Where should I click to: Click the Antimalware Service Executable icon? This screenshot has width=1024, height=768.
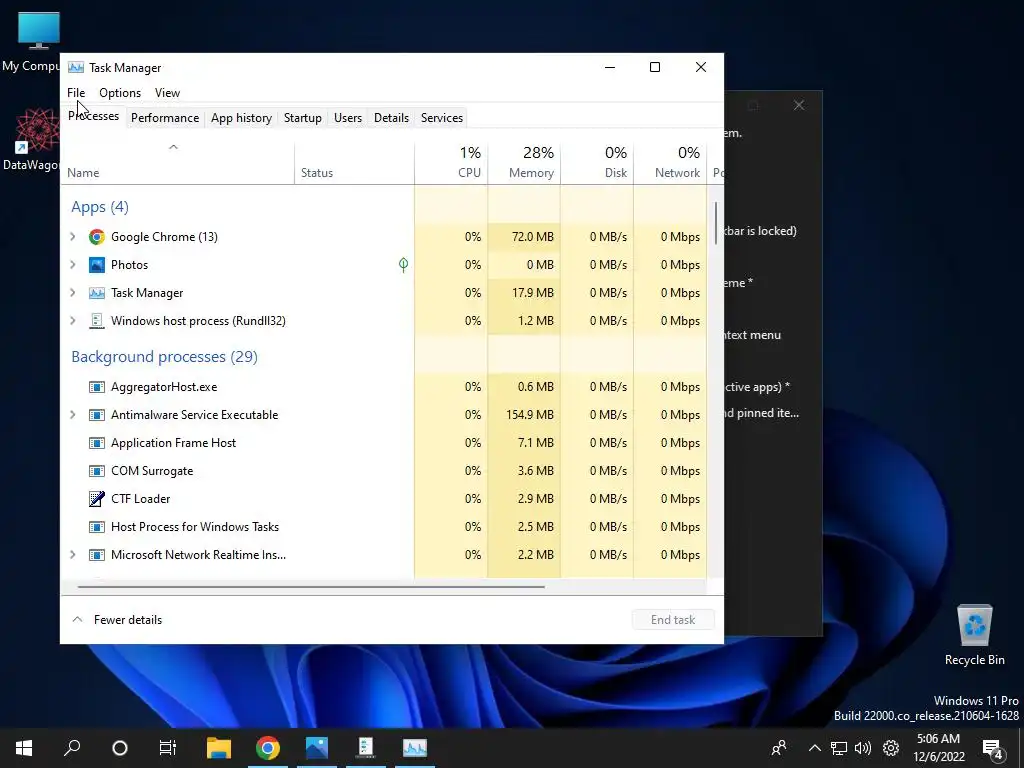pos(97,415)
